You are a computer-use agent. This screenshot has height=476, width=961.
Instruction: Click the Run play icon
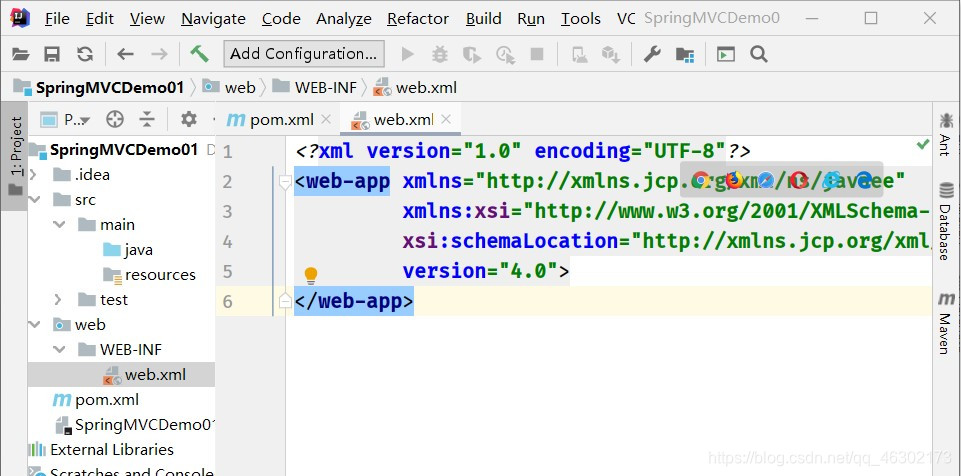click(408, 55)
